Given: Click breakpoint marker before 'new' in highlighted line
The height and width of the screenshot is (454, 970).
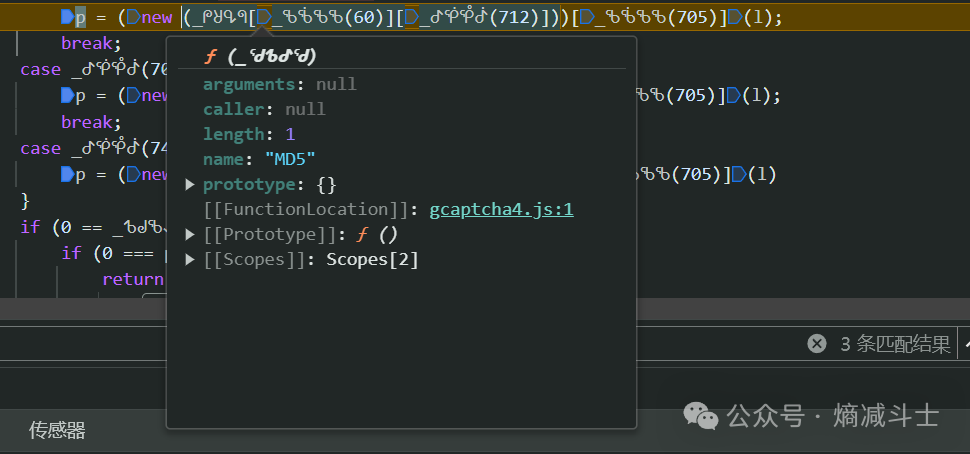Looking at the screenshot, I should coord(132,17).
